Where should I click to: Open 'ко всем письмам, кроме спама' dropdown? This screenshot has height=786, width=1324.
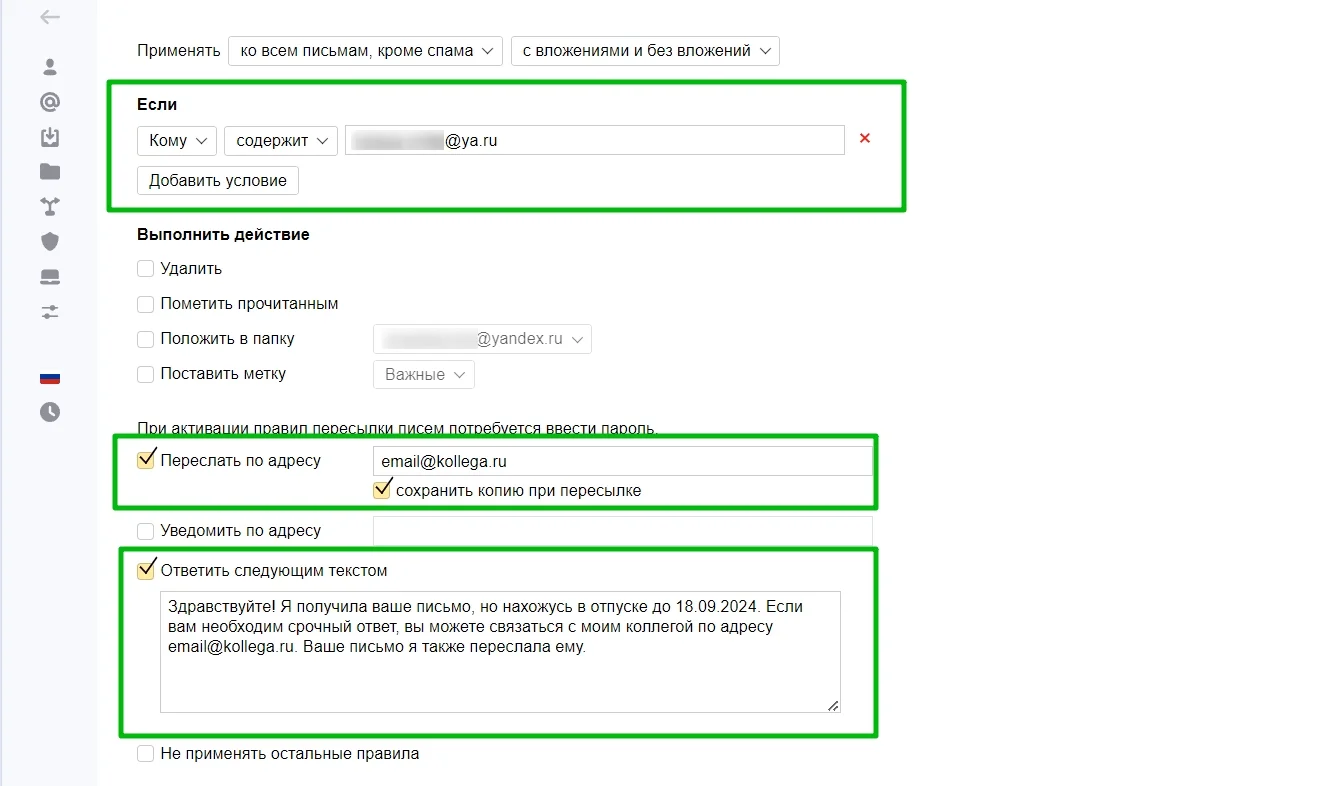365,50
